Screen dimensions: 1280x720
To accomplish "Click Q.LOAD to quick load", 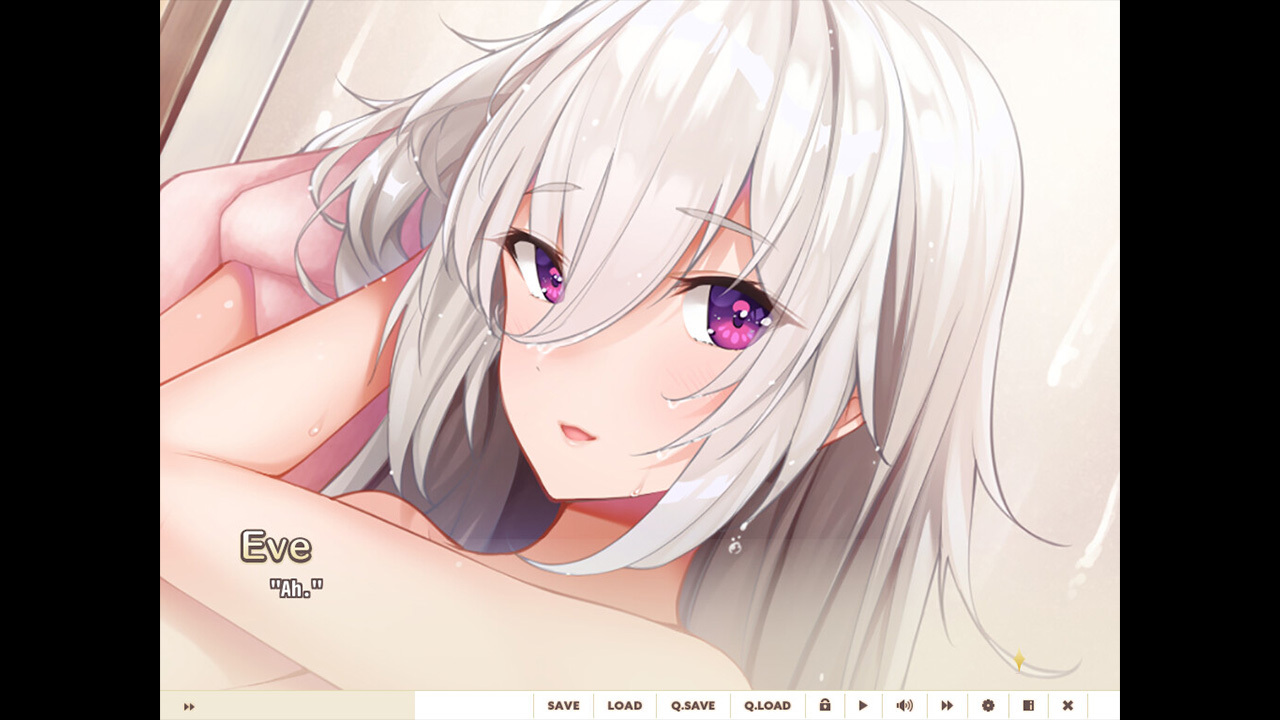I will point(767,706).
